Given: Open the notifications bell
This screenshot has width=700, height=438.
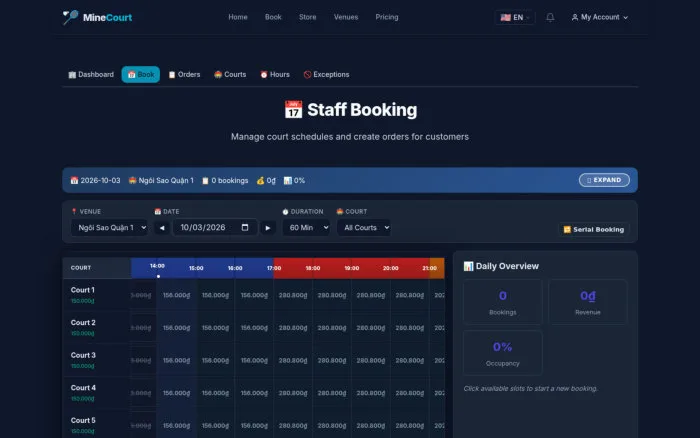Looking at the screenshot, I should (550, 17).
